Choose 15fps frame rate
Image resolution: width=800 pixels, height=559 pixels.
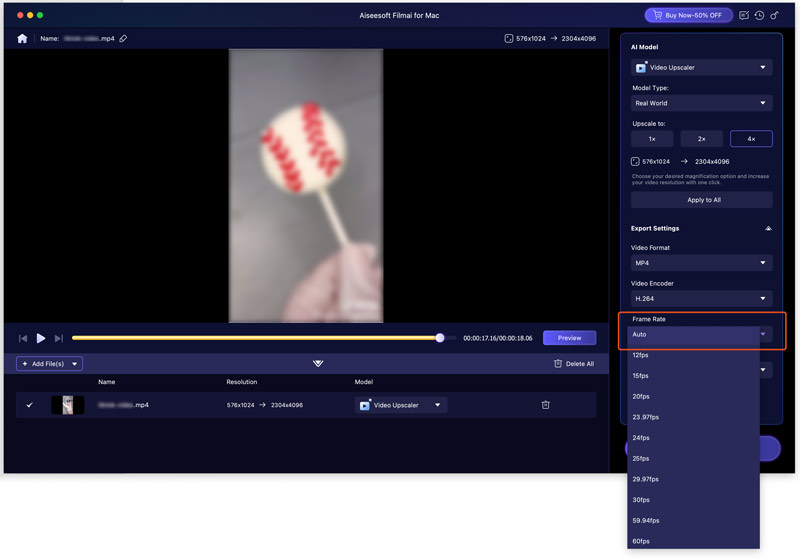[x=693, y=376]
